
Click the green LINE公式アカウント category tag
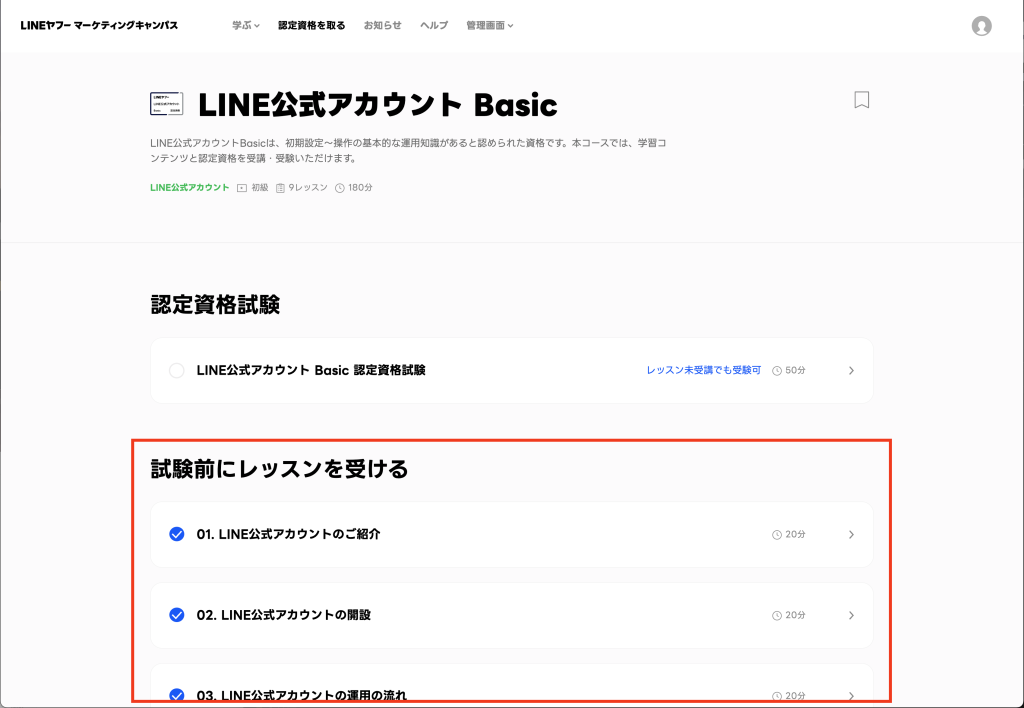click(x=189, y=188)
